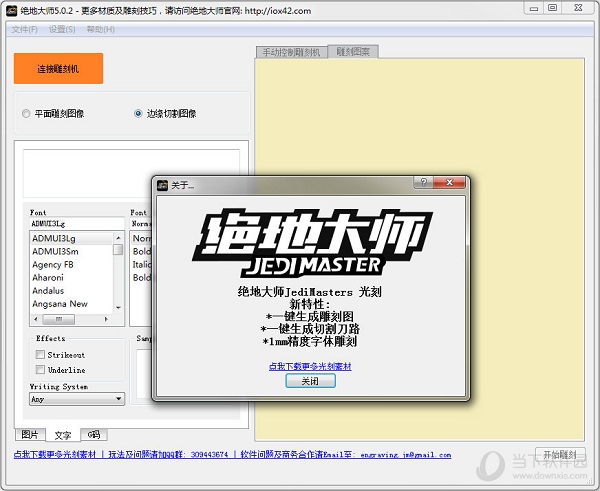Open the 文件(F) menu
The width and height of the screenshot is (600, 491).
[x=24, y=29]
